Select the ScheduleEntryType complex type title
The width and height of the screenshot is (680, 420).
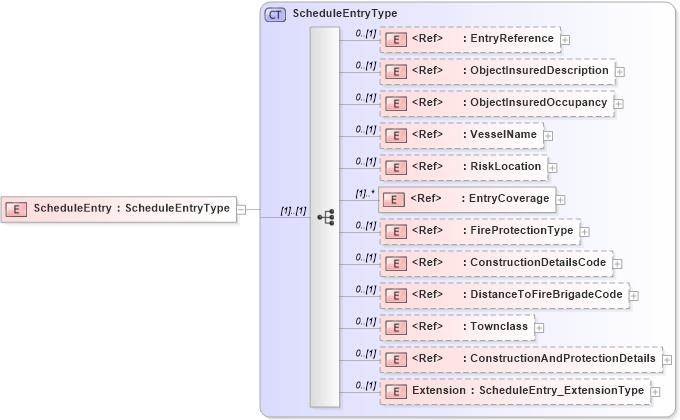(345, 13)
